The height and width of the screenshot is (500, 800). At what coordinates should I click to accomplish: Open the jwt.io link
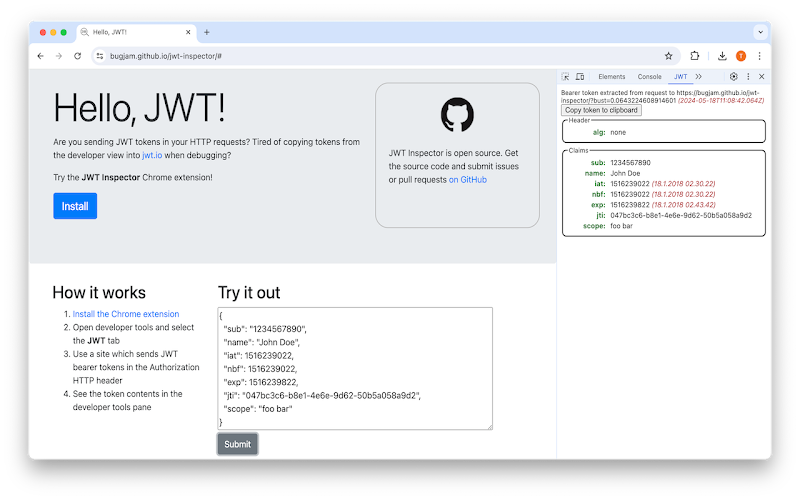click(x=152, y=155)
